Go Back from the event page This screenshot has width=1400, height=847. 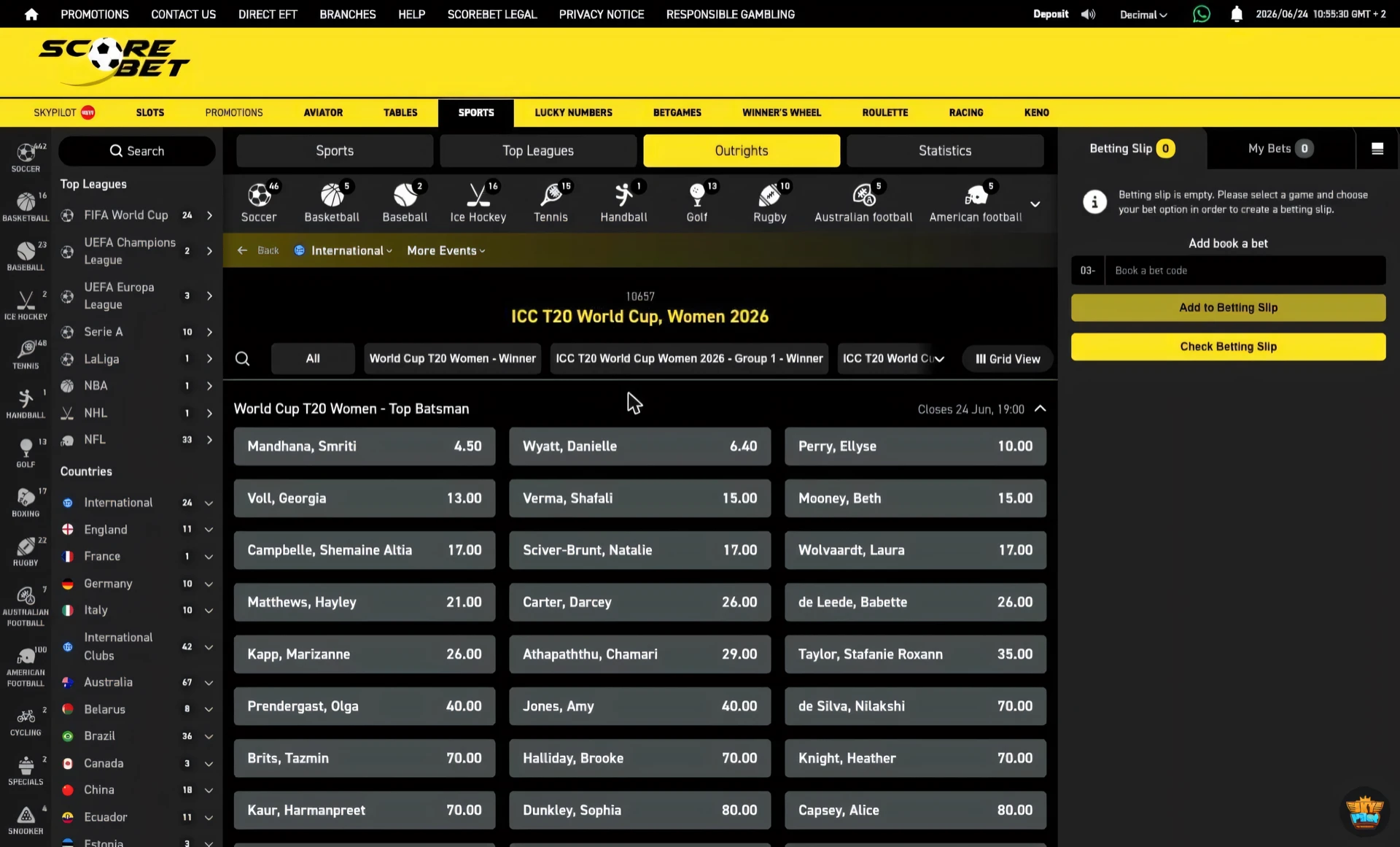[259, 250]
